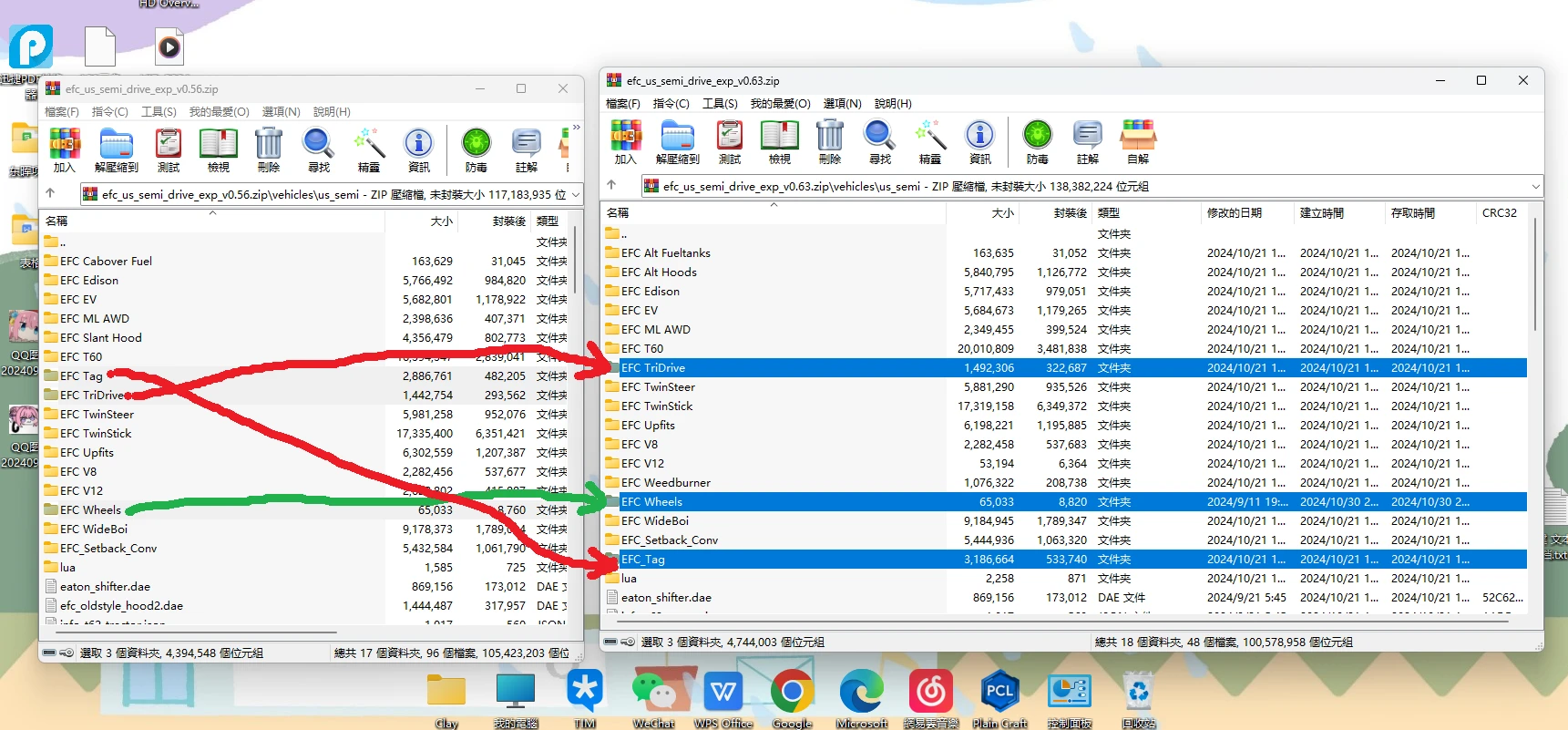Sort by 大小 column in v0.63 window
The image size is (1568, 730).
tap(983, 213)
